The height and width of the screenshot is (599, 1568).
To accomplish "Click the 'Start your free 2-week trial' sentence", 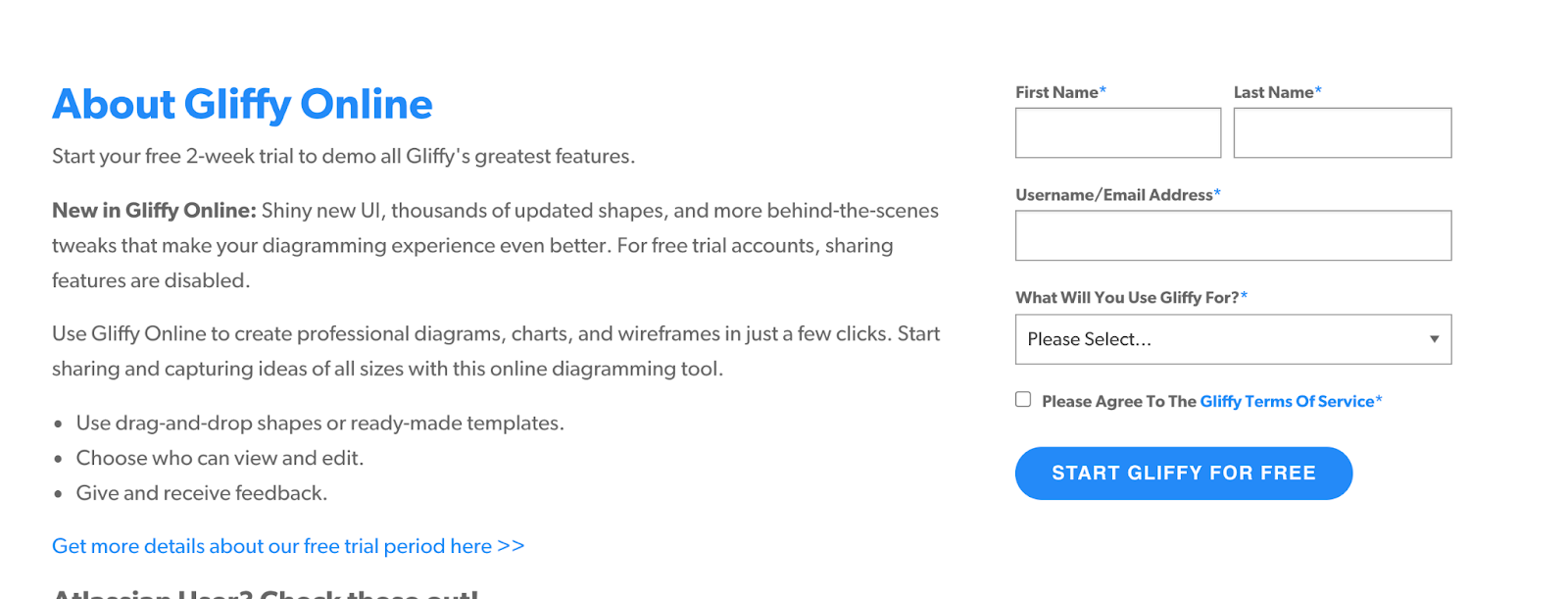I will click(x=343, y=157).
